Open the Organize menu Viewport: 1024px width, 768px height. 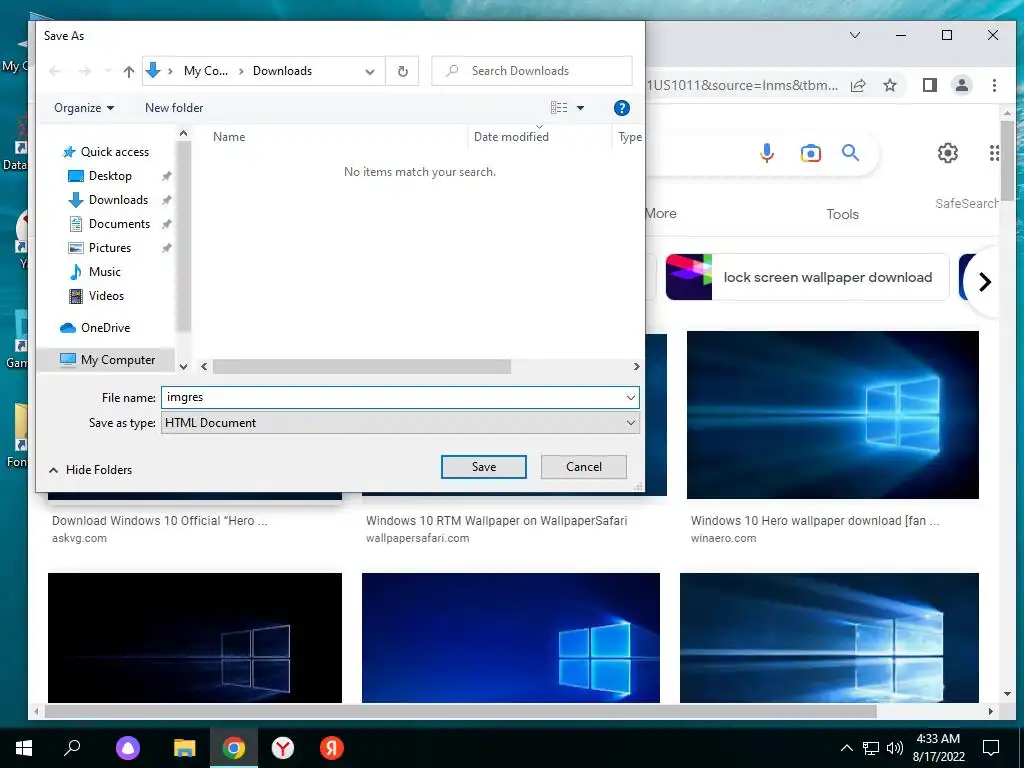(84, 108)
